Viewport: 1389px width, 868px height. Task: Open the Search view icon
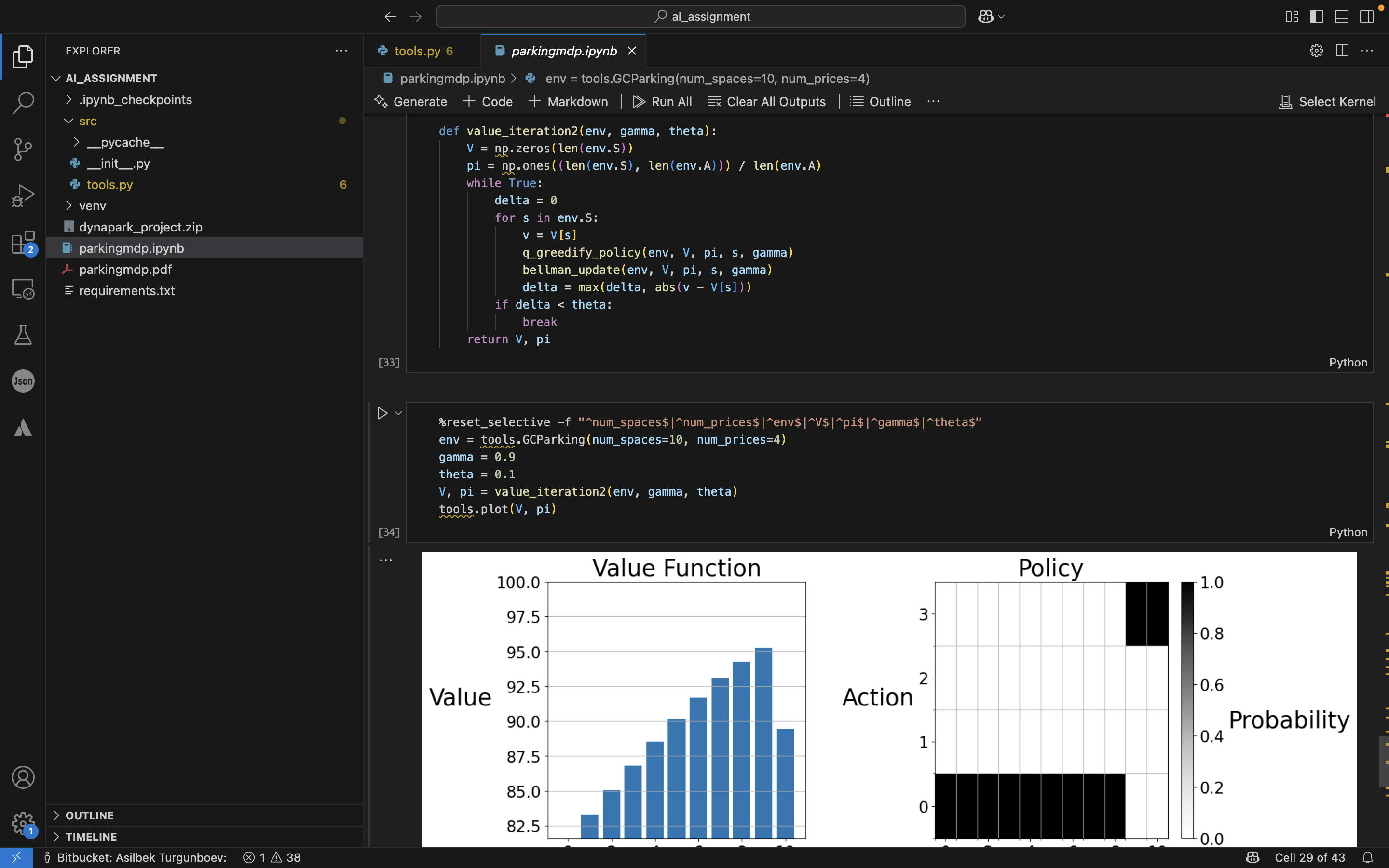23,103
